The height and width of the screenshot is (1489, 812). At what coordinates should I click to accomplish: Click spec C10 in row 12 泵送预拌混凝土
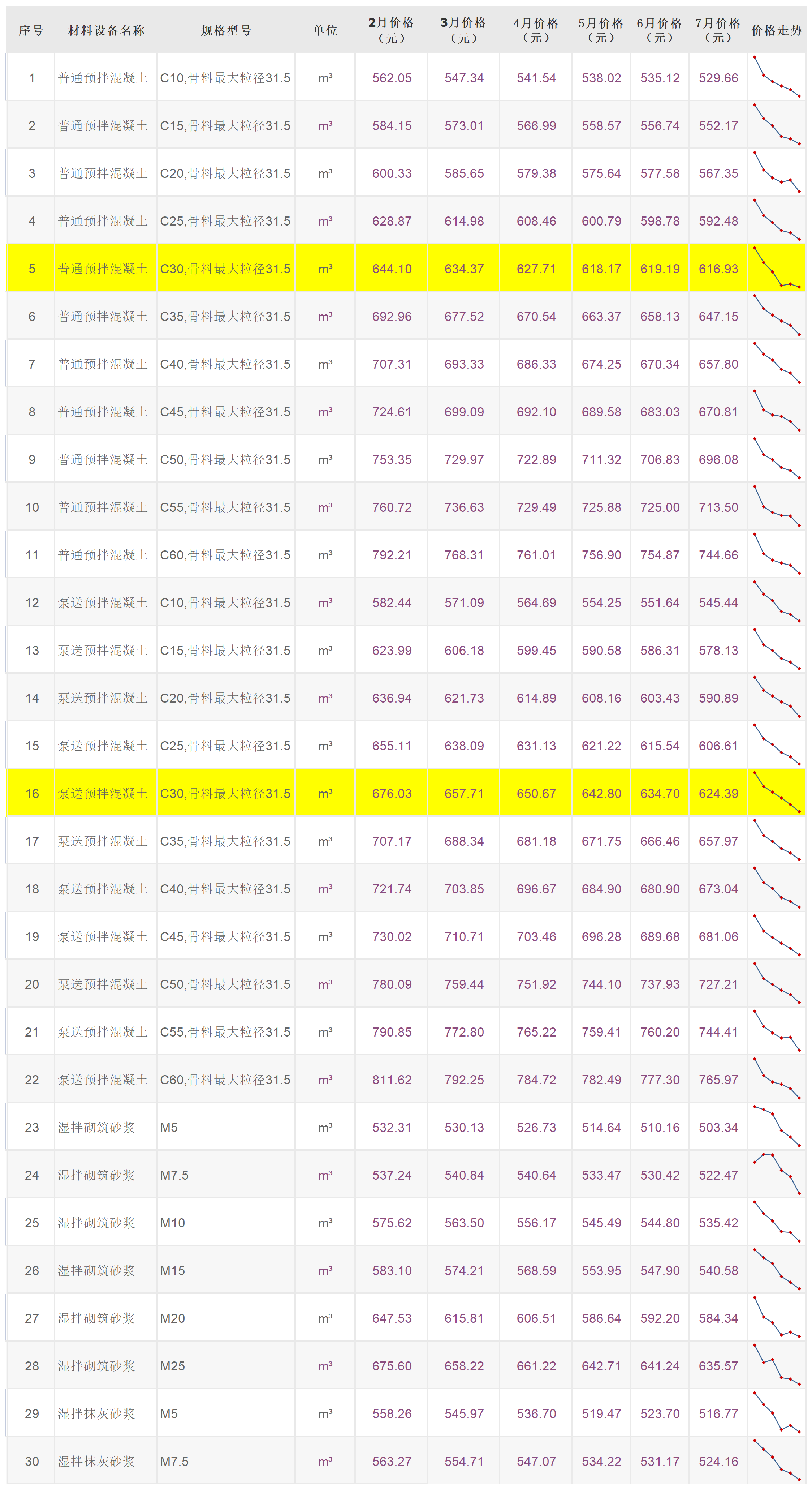225,603
